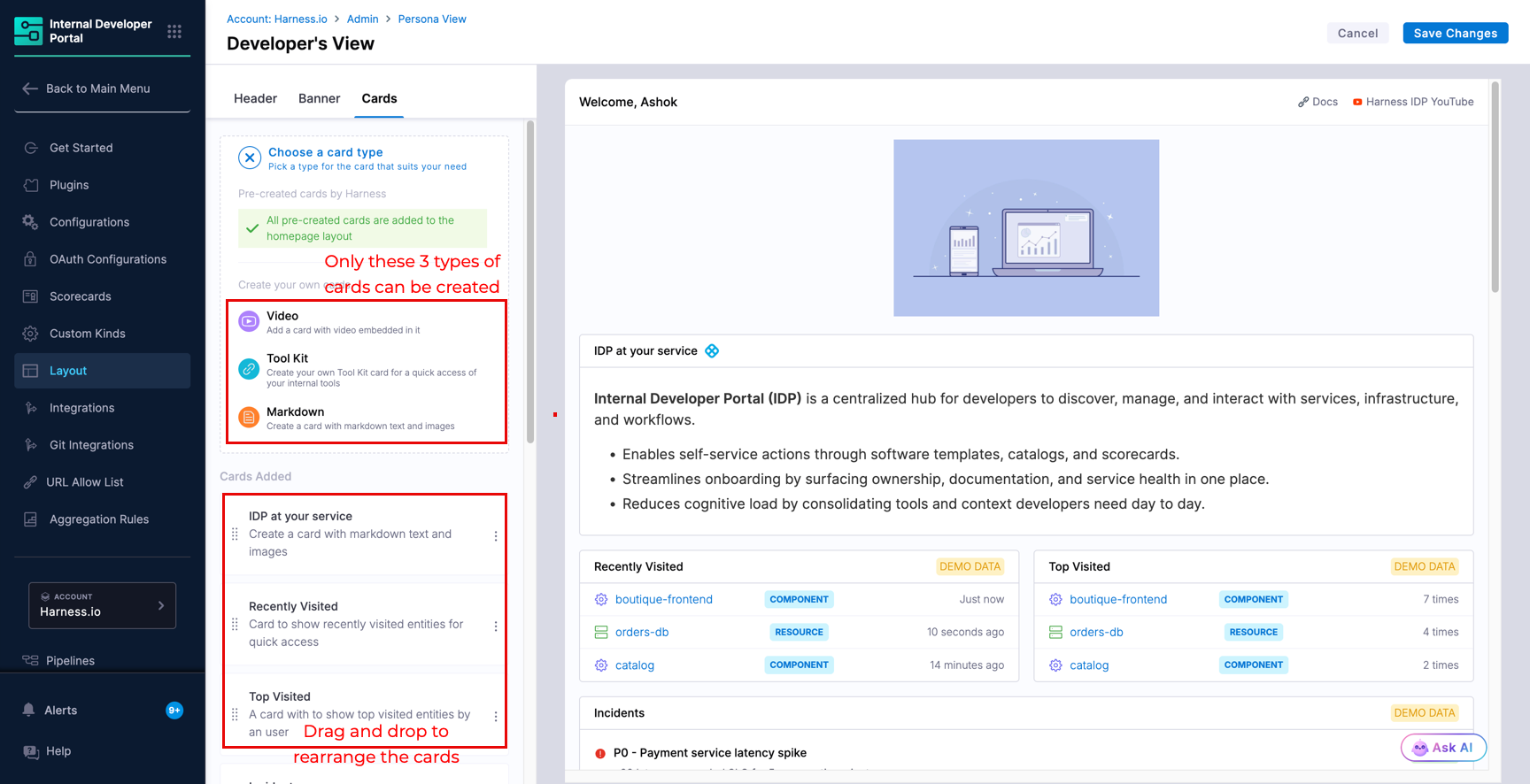Click the Alerts bell icon
1530x784 pixels.
pos(28,710)
